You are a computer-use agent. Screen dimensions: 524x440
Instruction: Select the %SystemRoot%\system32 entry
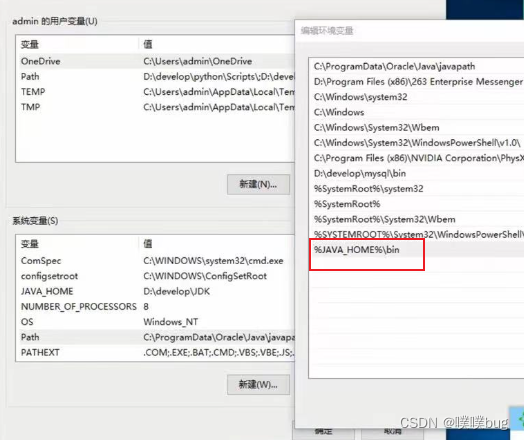tap(416, 189)
